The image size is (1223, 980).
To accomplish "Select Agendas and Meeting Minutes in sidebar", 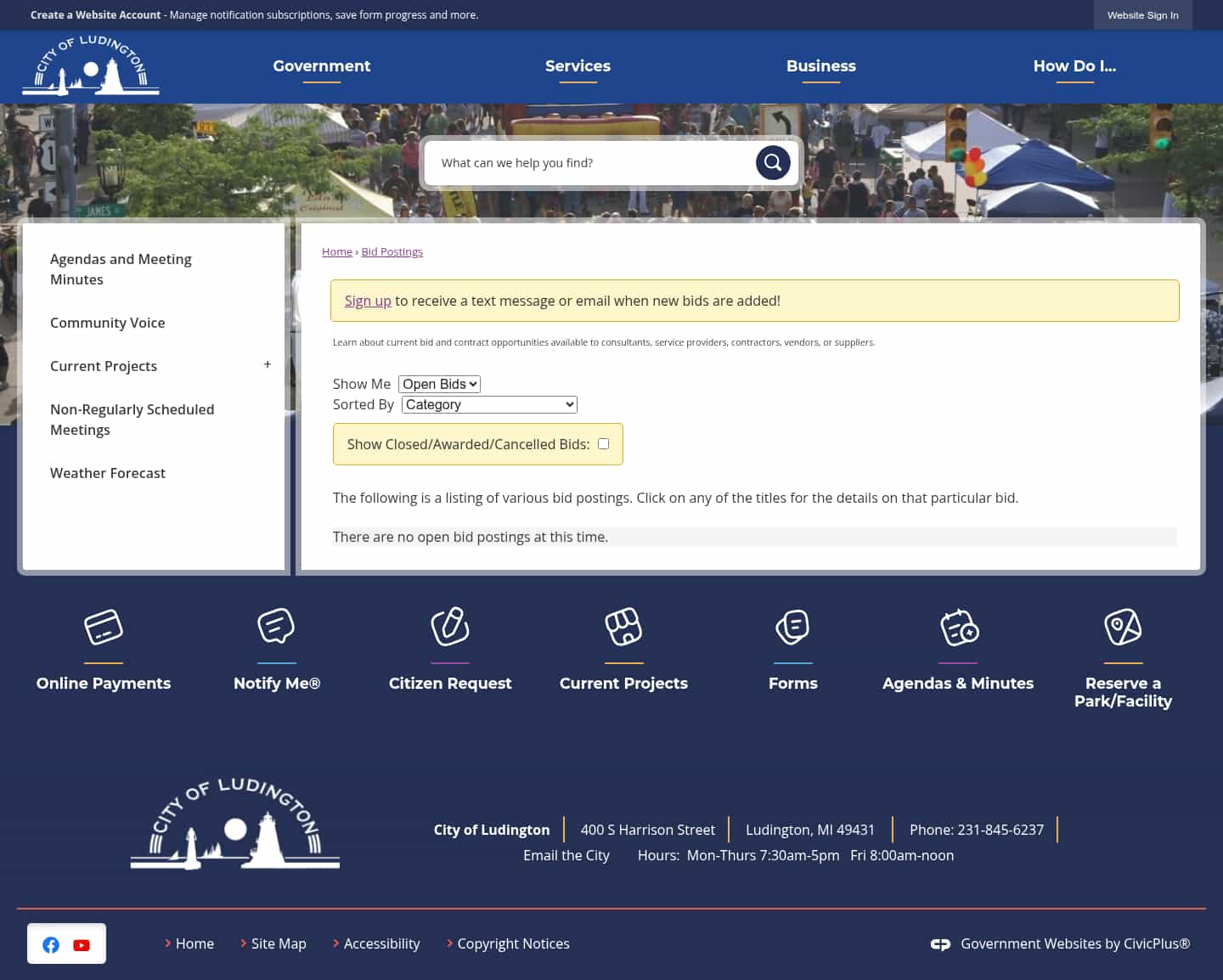I will (x=121, y=269).
